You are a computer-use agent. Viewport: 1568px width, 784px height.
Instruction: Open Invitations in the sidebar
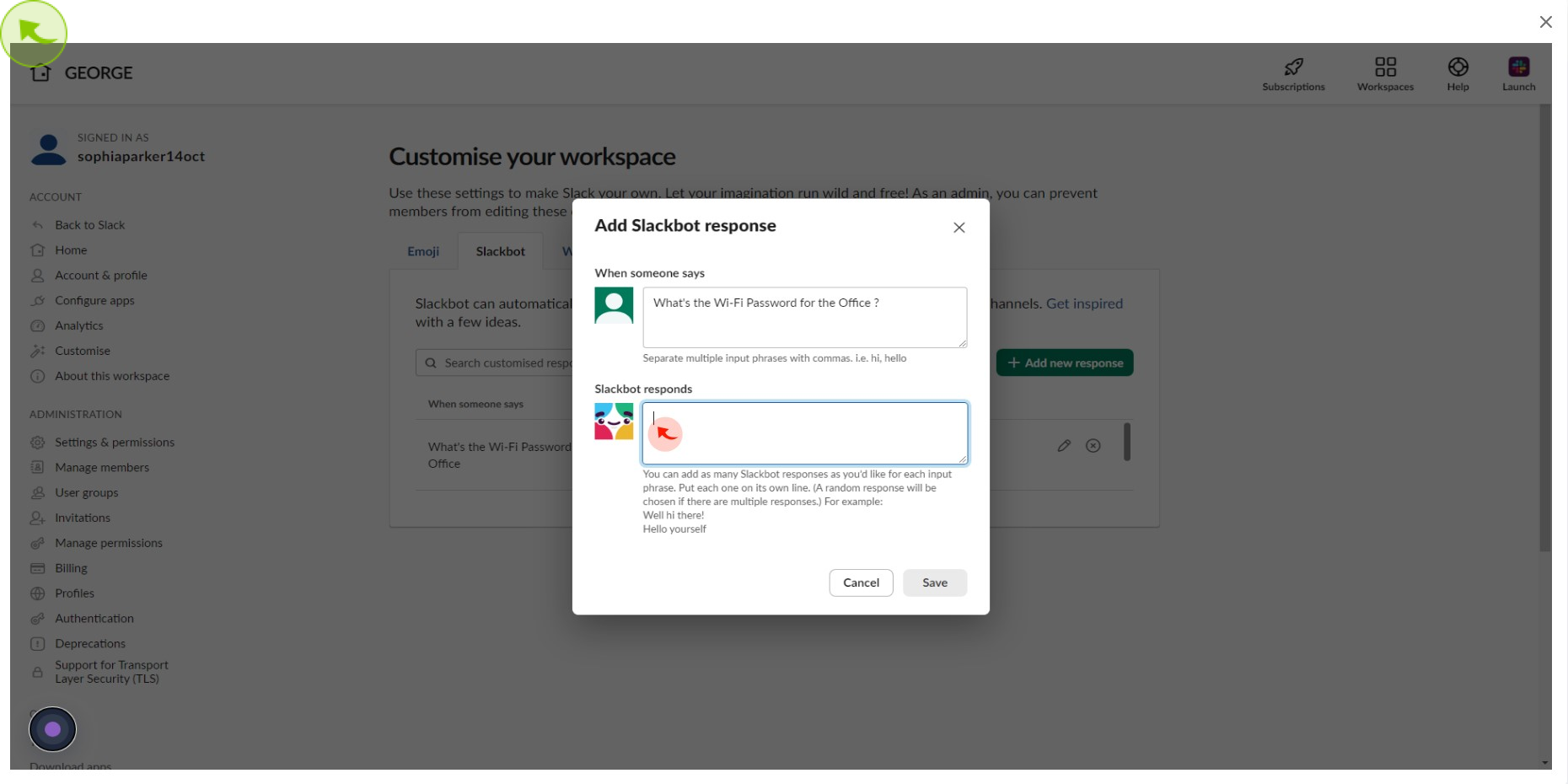82,518
